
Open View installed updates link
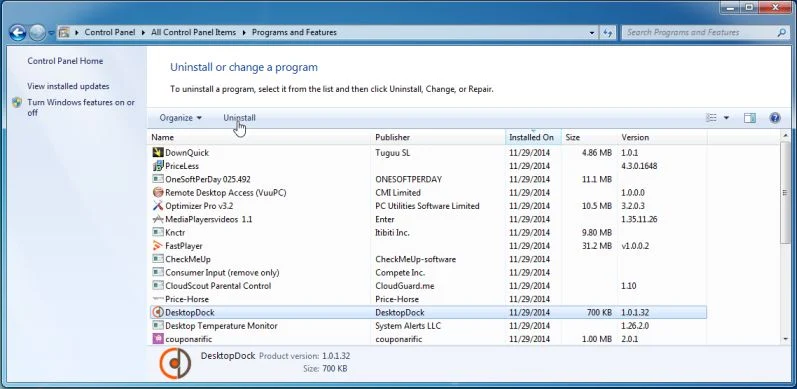click(68, 86)
